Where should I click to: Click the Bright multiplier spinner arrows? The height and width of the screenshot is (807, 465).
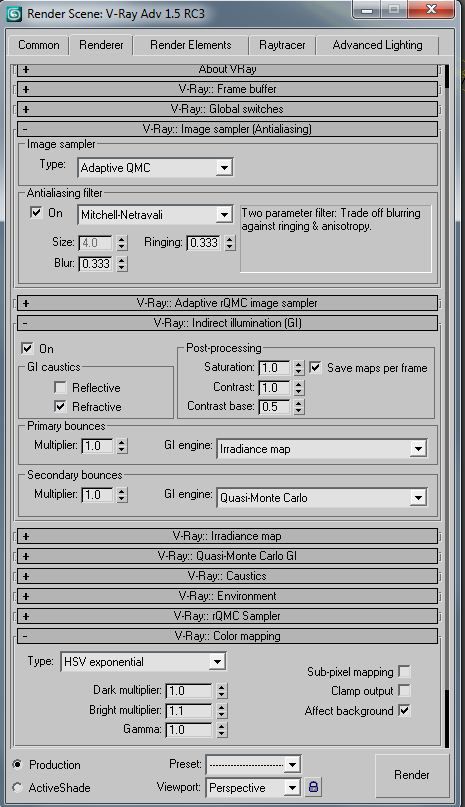coord(221,711)
